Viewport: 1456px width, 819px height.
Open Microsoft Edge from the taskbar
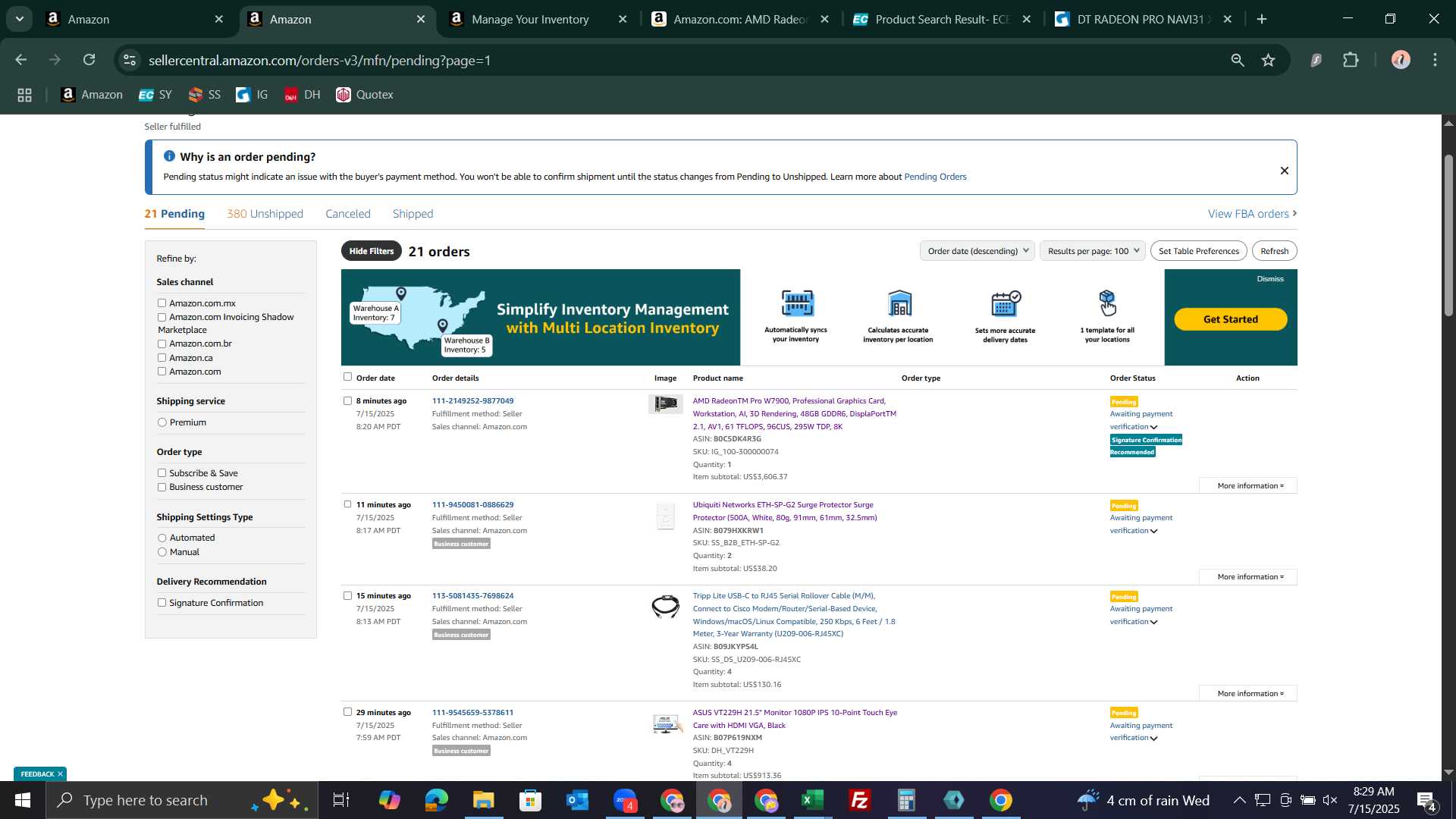436,800
